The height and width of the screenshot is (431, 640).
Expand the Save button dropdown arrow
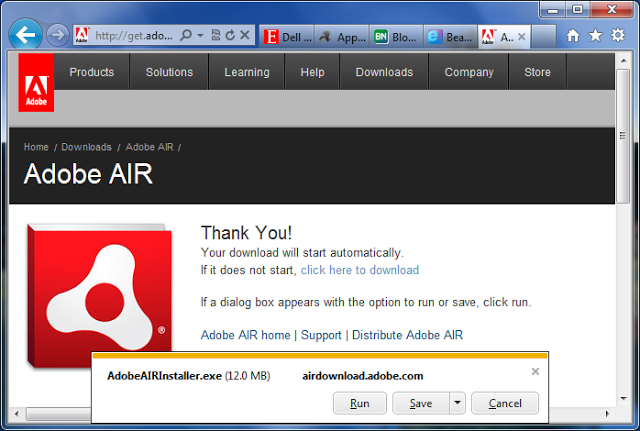[458, 403]
